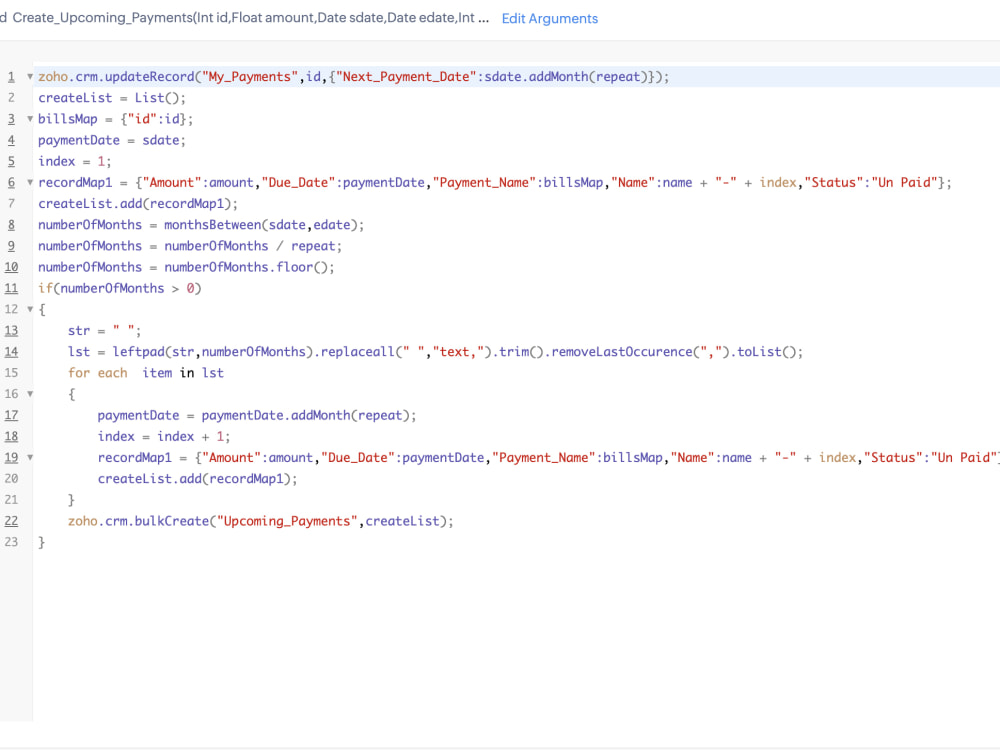The height and width of the screenshot is (750, 1000).
Task: Click createList = List(); statement
Action: [112, 98]
